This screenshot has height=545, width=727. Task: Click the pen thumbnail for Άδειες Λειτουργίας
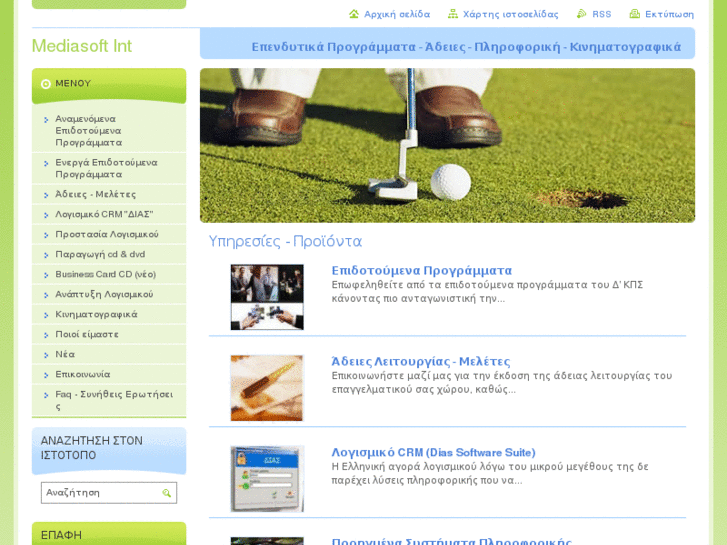[267, 388]
